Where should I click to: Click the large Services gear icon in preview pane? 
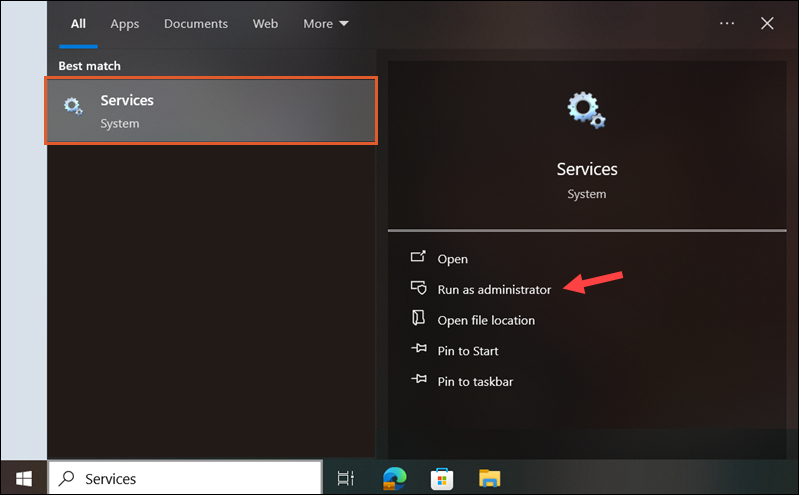click(x=586, y=109)
